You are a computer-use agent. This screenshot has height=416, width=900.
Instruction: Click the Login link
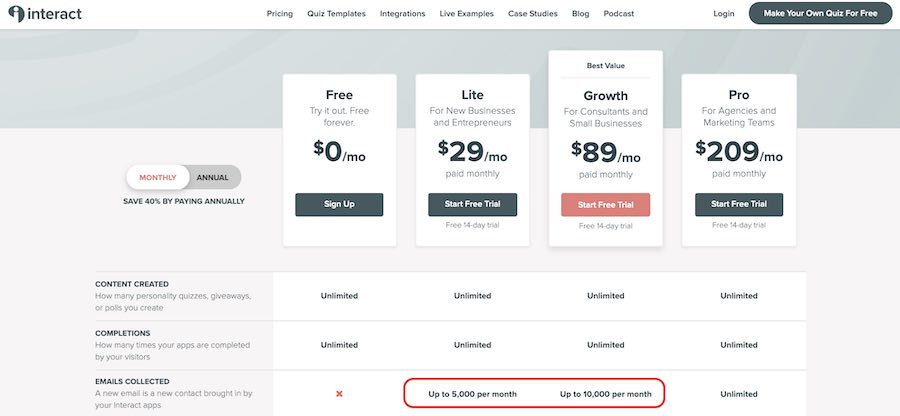(x=724, y=14)
